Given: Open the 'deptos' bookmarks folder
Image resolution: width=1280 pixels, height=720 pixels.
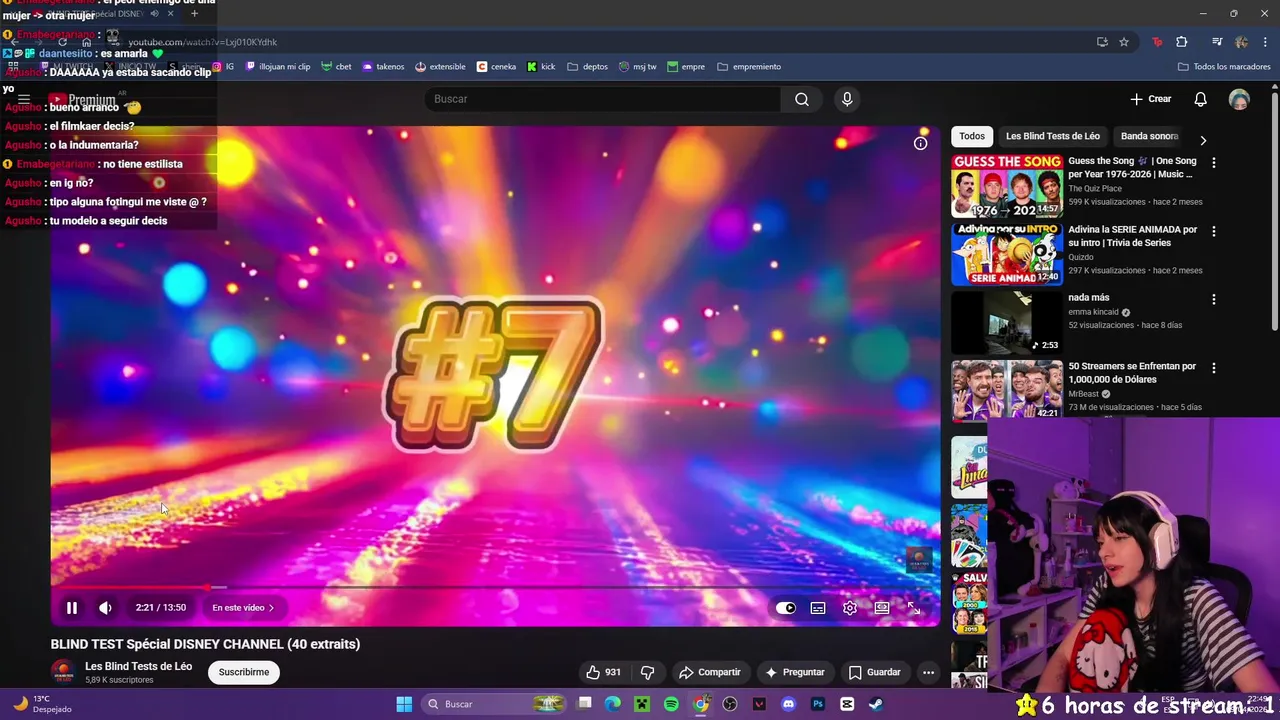Looking at the screenshot, I should 588,67.
